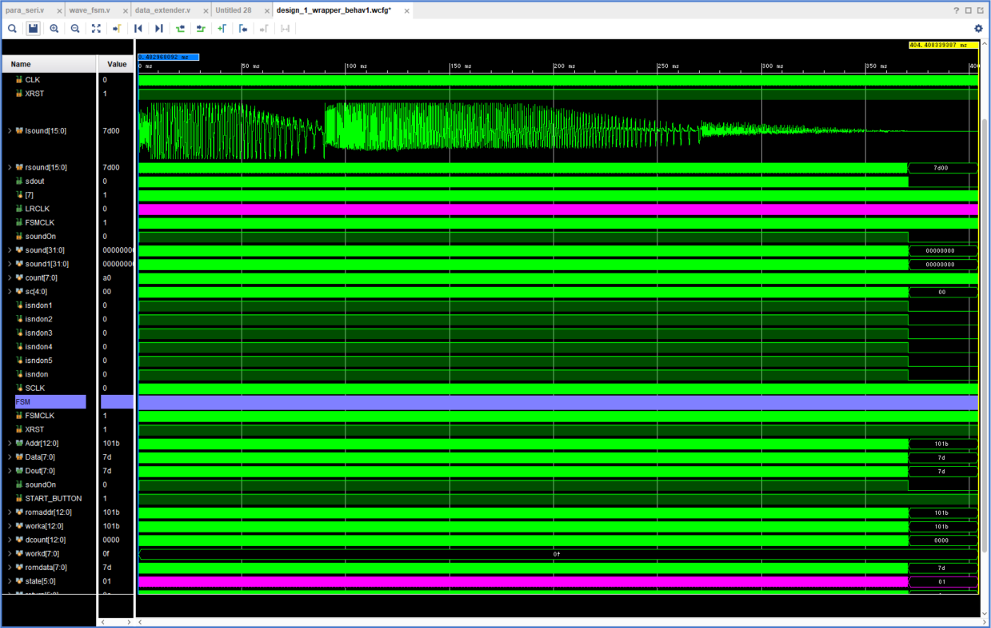991x628 pixels.
Task: Expand the lsound[15:0] bus
Action: pos(10,131)
